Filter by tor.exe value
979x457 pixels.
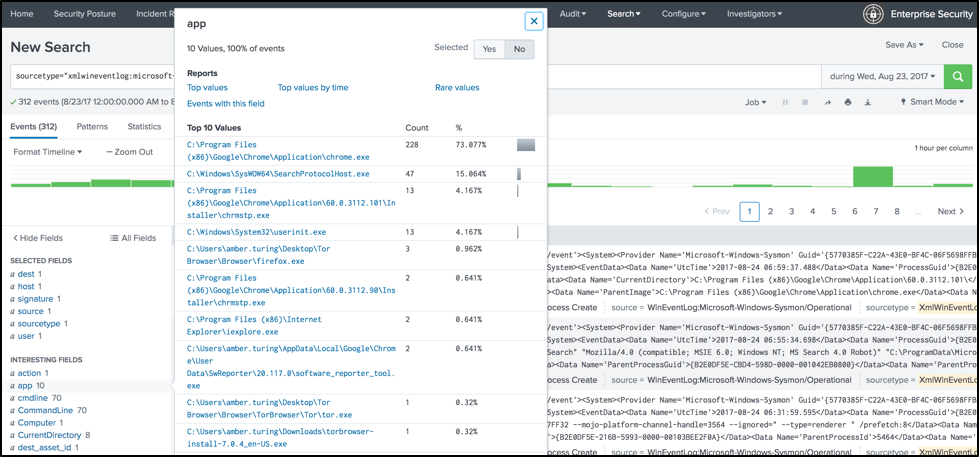[x=269, y=408]
